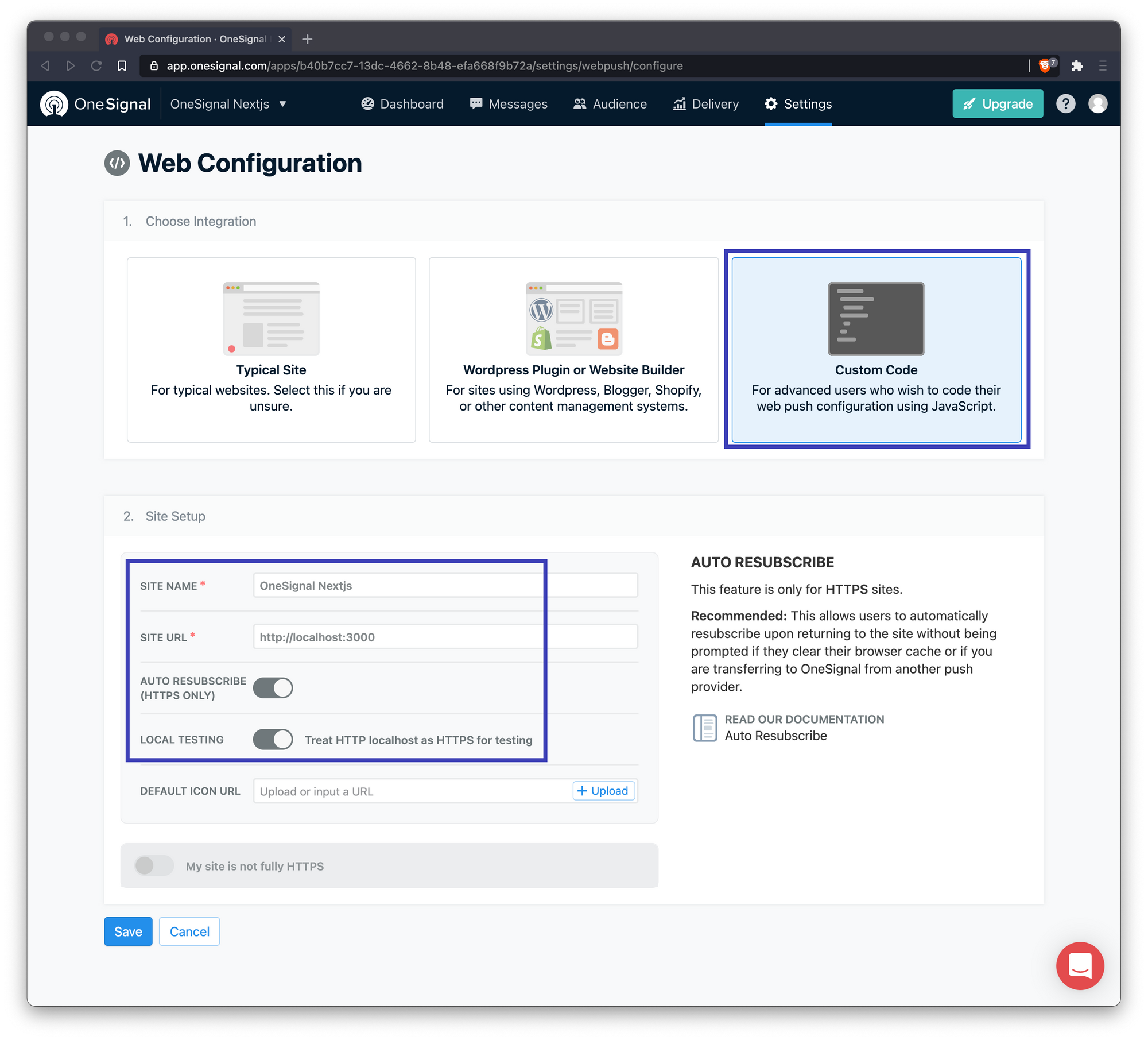The width and height of the screenshot is (1148, 1040).
Task: Click the 'Site Setup' section heading
Action: coord(175,516)
